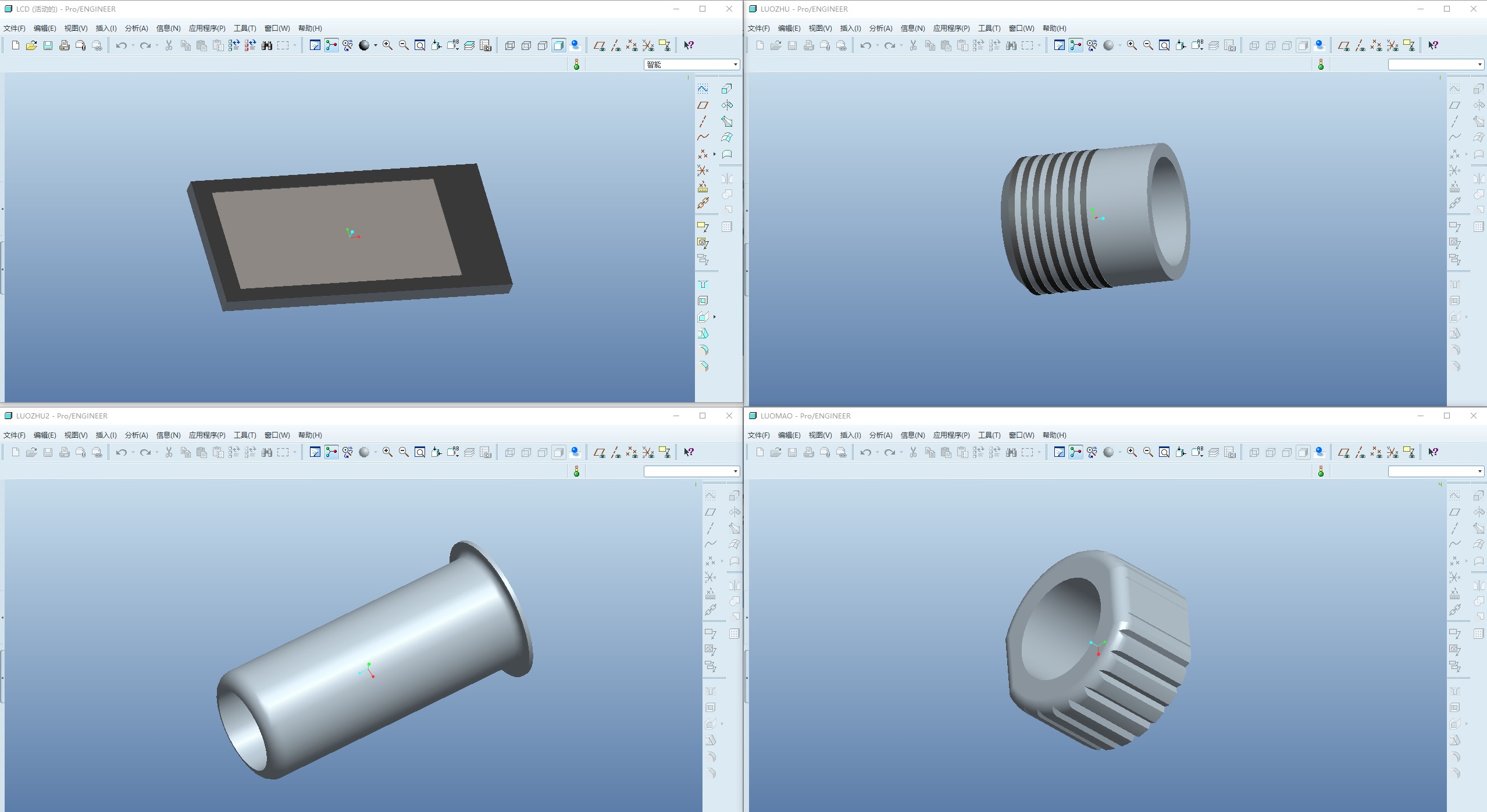Select the Hole tool in LCD window
The image size is (1487, 812).
(703, 284)
